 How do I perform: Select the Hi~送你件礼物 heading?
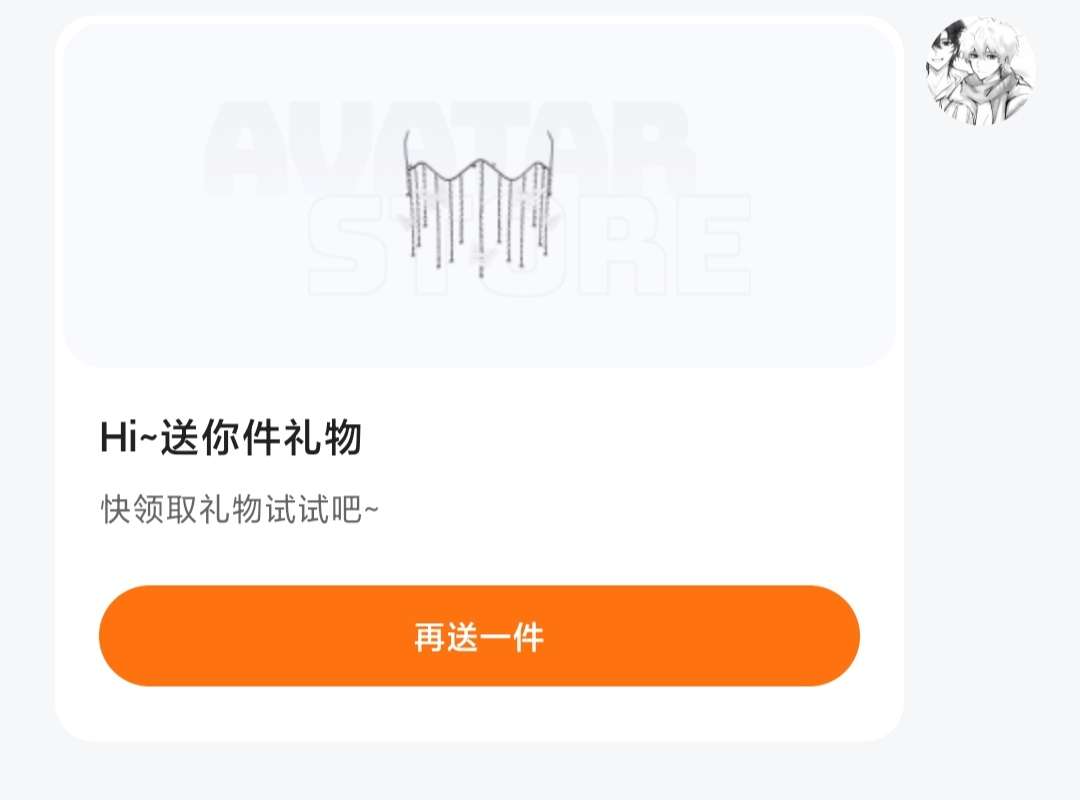(x=231, y=437)
